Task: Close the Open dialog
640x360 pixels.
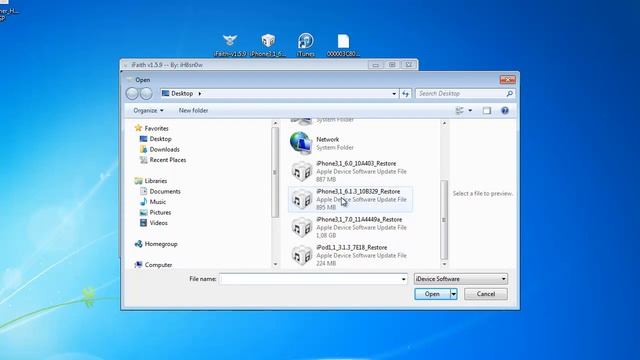Action: click(507, 80)
